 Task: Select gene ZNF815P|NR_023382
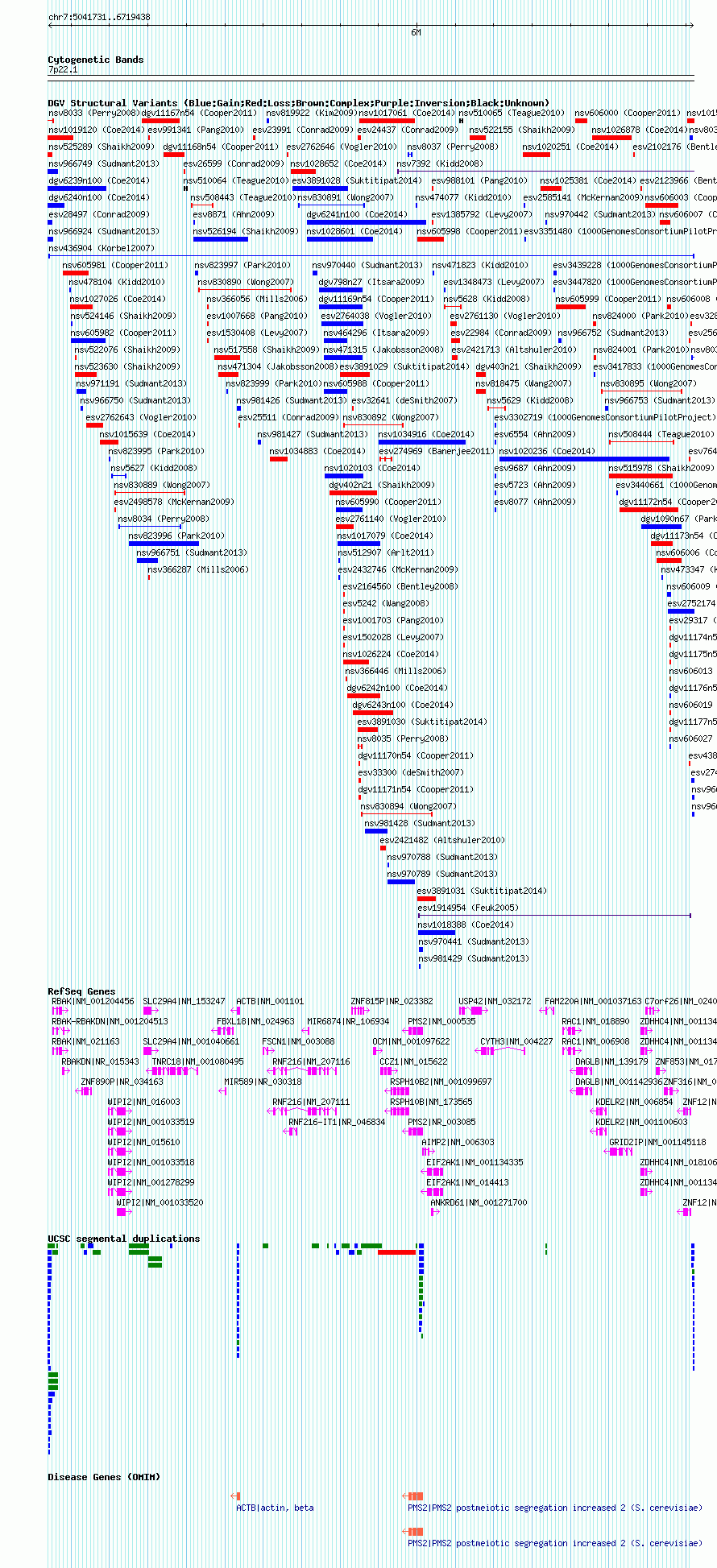point(392,1001)
